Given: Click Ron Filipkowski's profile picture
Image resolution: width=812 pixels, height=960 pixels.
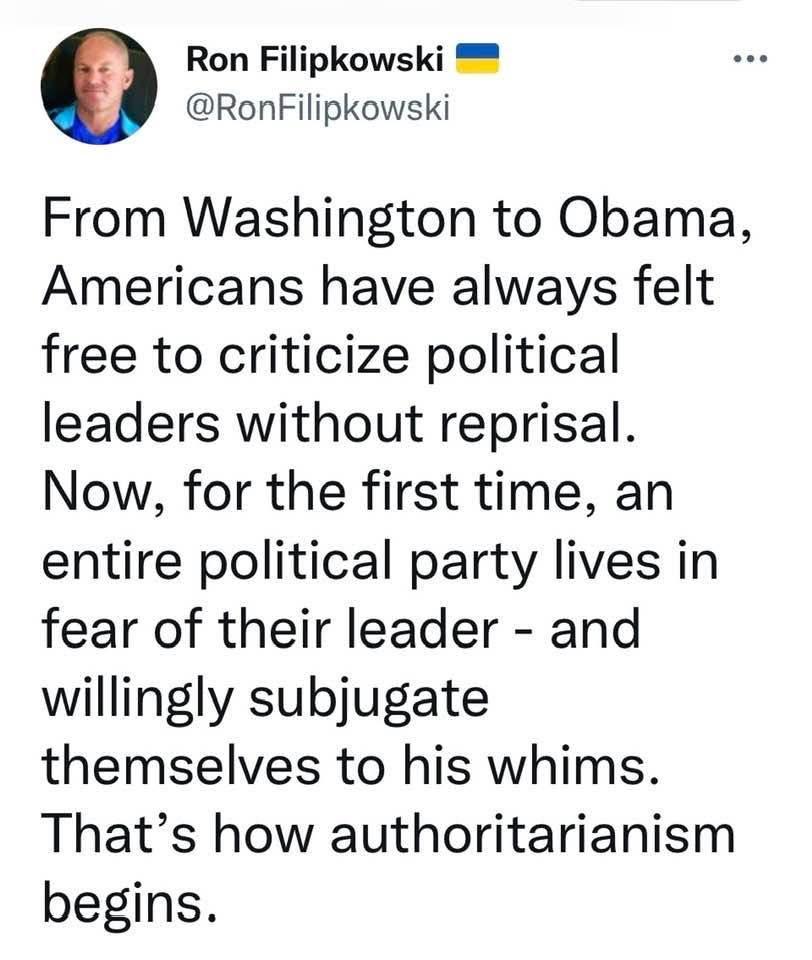Looking at the screenshot, I should [99, 86].
